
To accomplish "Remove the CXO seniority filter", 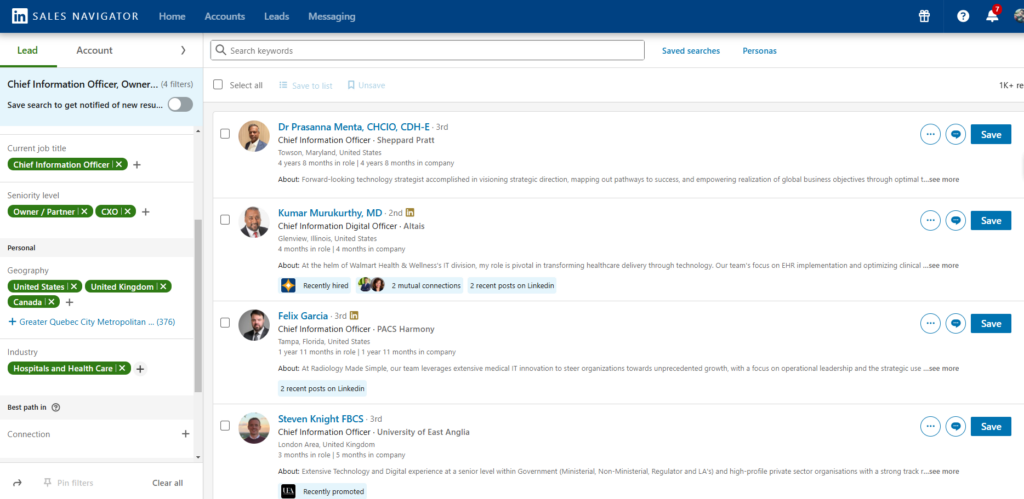I will click(x=127, y=212).
